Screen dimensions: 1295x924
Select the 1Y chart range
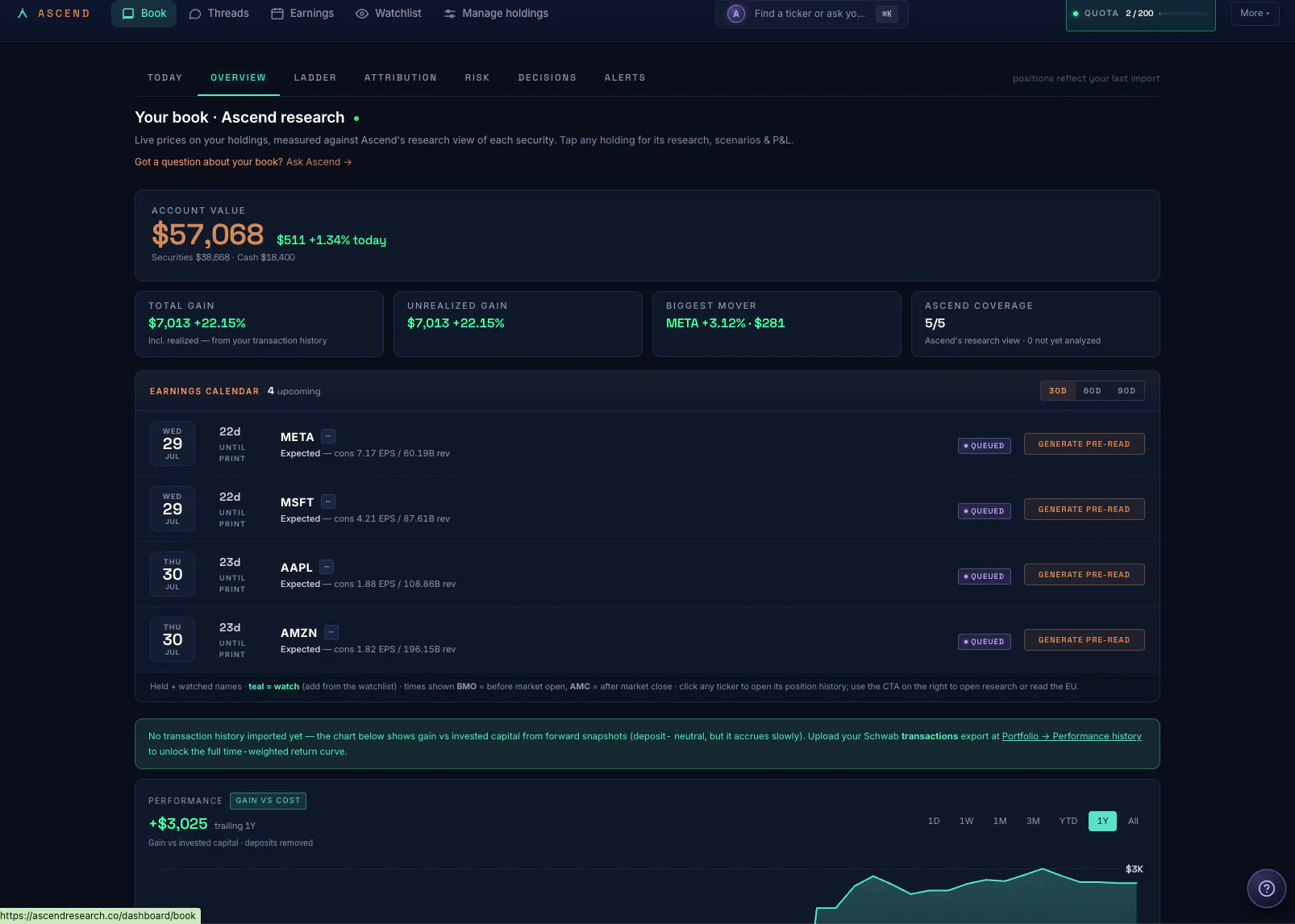tap(1102, 821)
